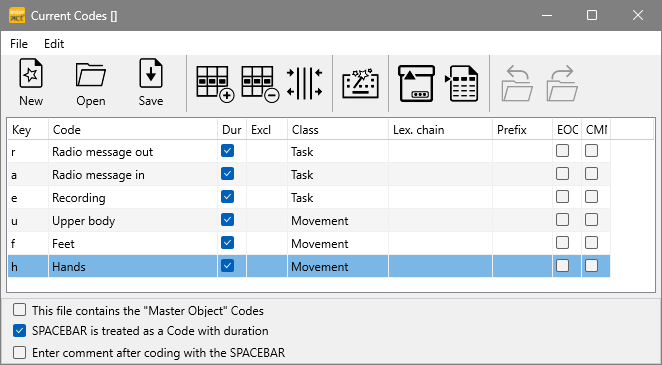Enable CMI for Feet row
662x365 pixels.
point(591,243)
